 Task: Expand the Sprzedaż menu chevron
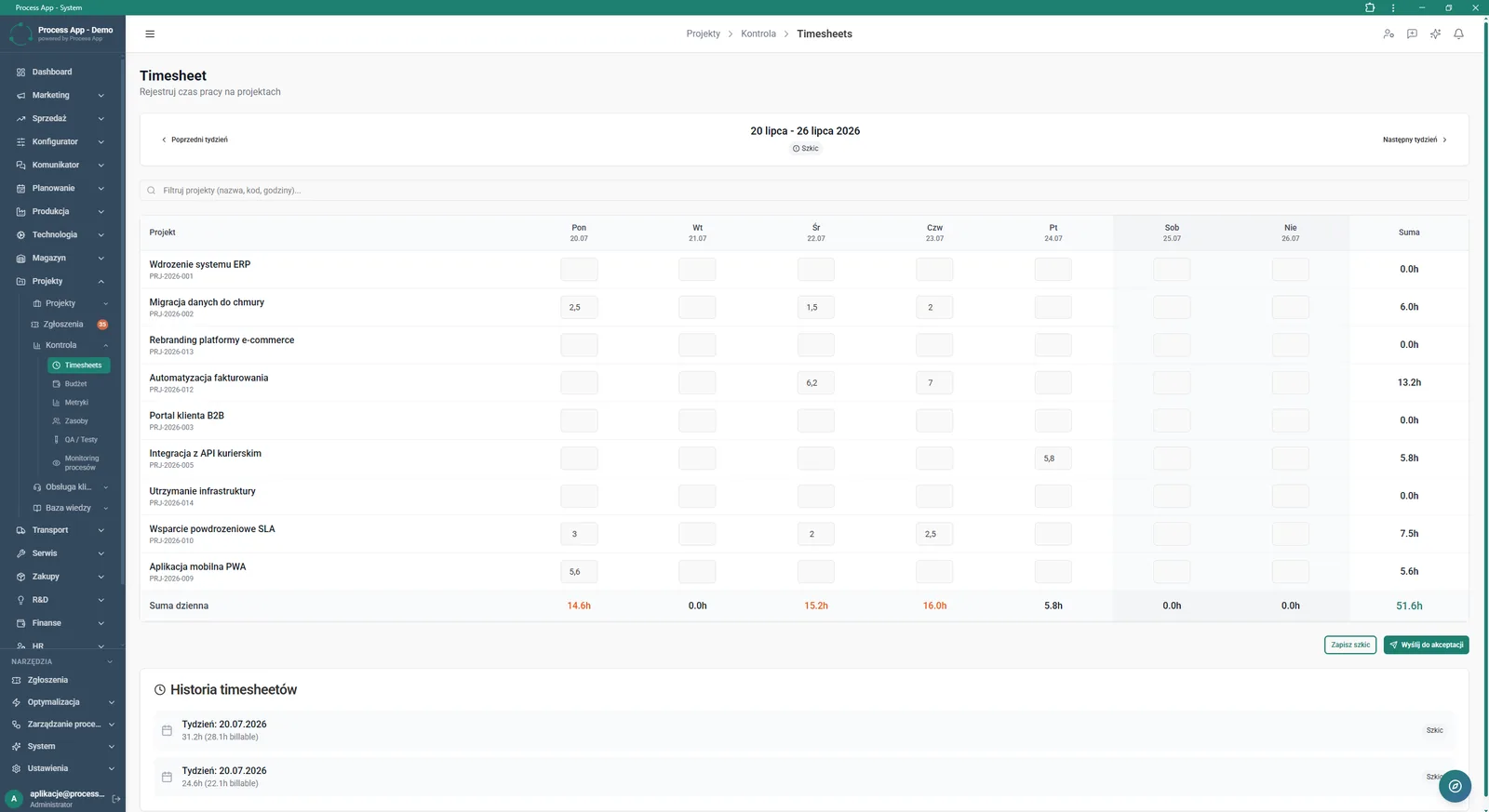pos(101,118)
